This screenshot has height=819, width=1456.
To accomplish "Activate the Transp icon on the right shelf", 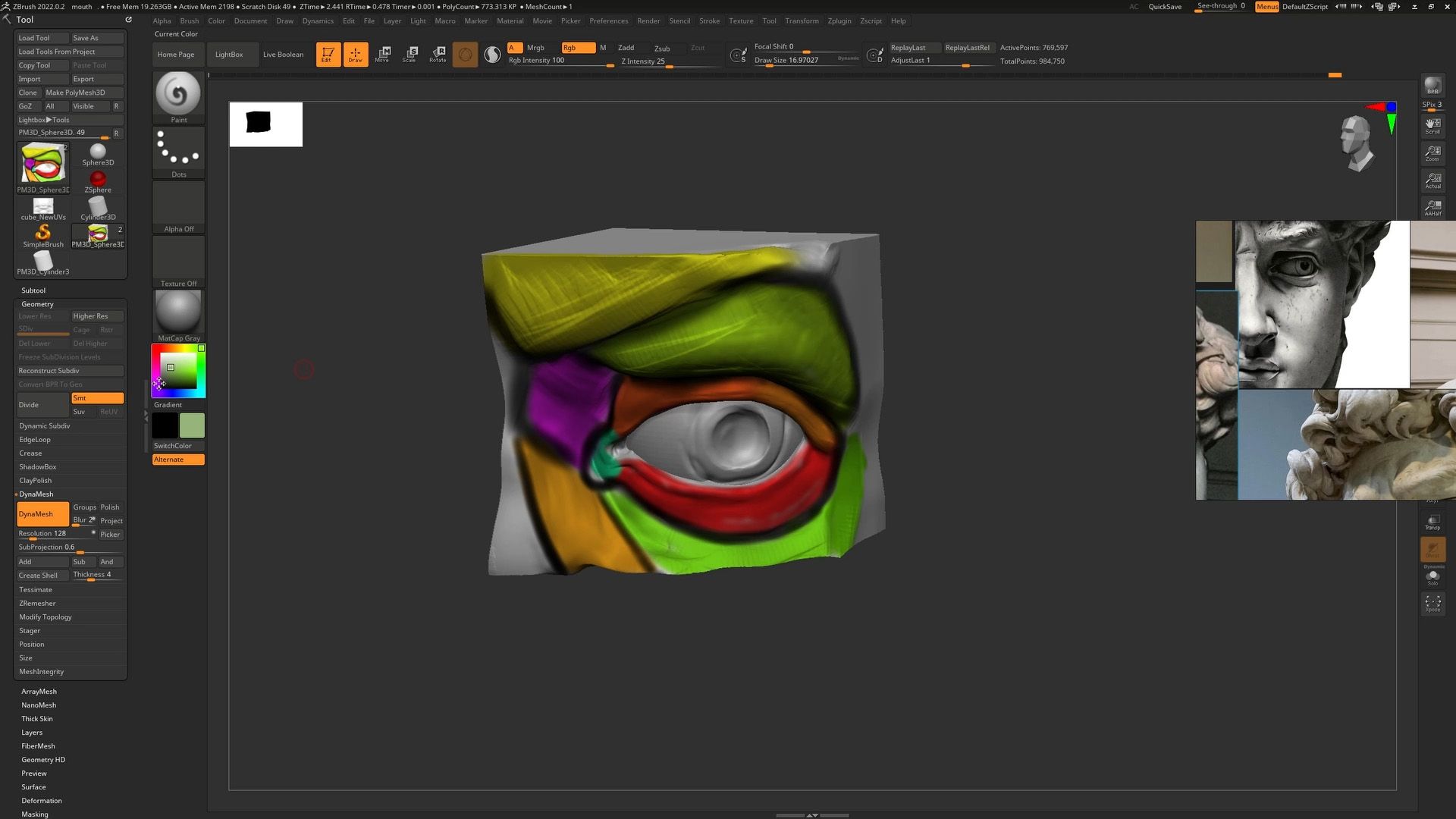I will pyautogui.click(x=1433, y=519).
